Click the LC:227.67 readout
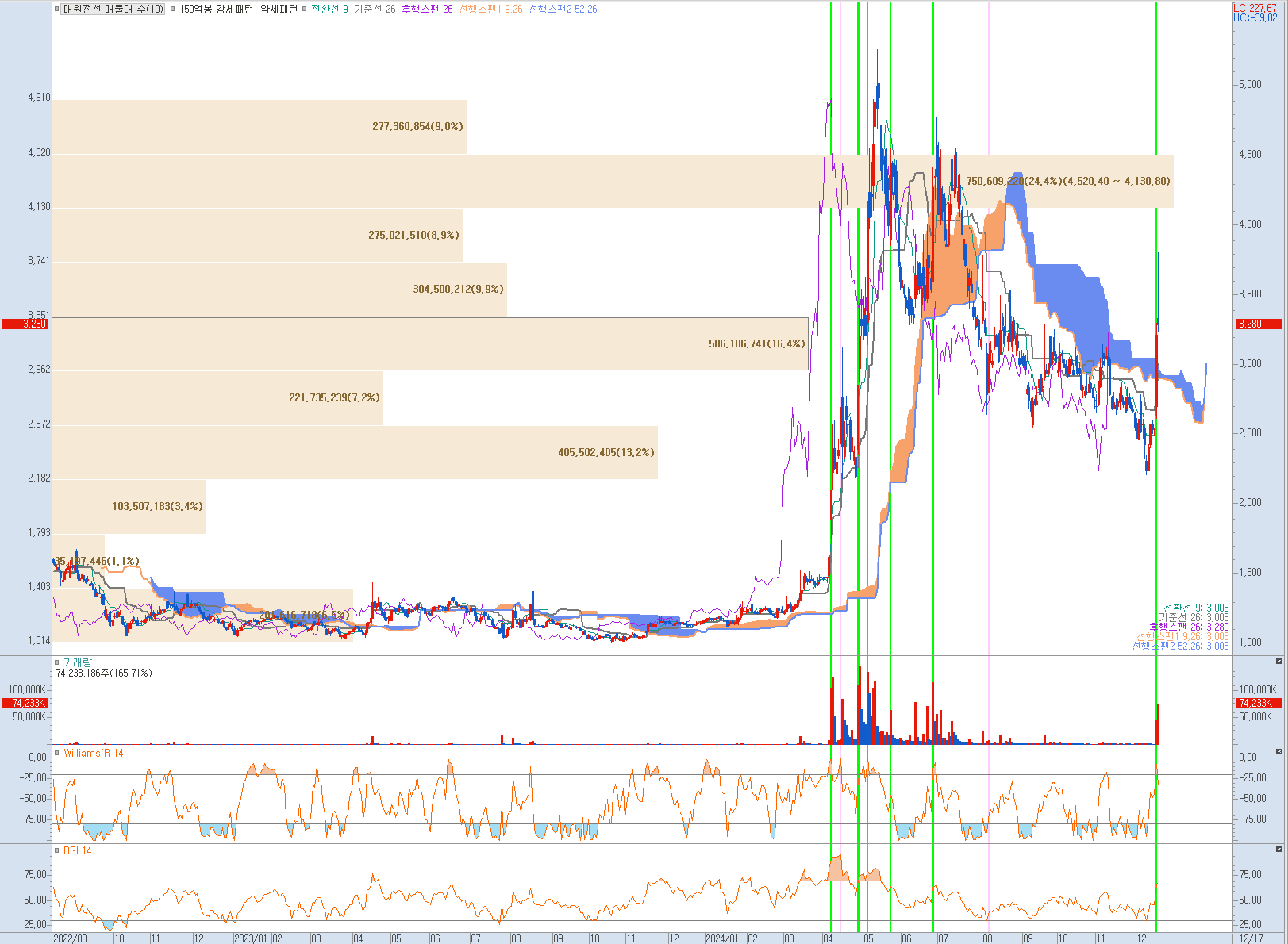Image resolution: width=1288 pixels, height=944 pixels. (x=1255, y=8)
